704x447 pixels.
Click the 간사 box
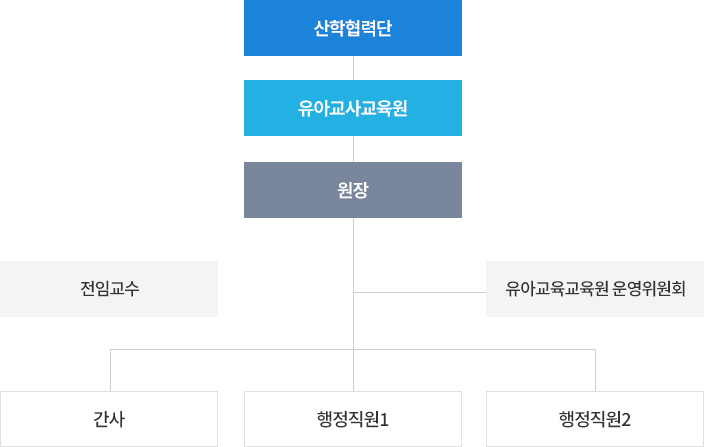(109, 419)
